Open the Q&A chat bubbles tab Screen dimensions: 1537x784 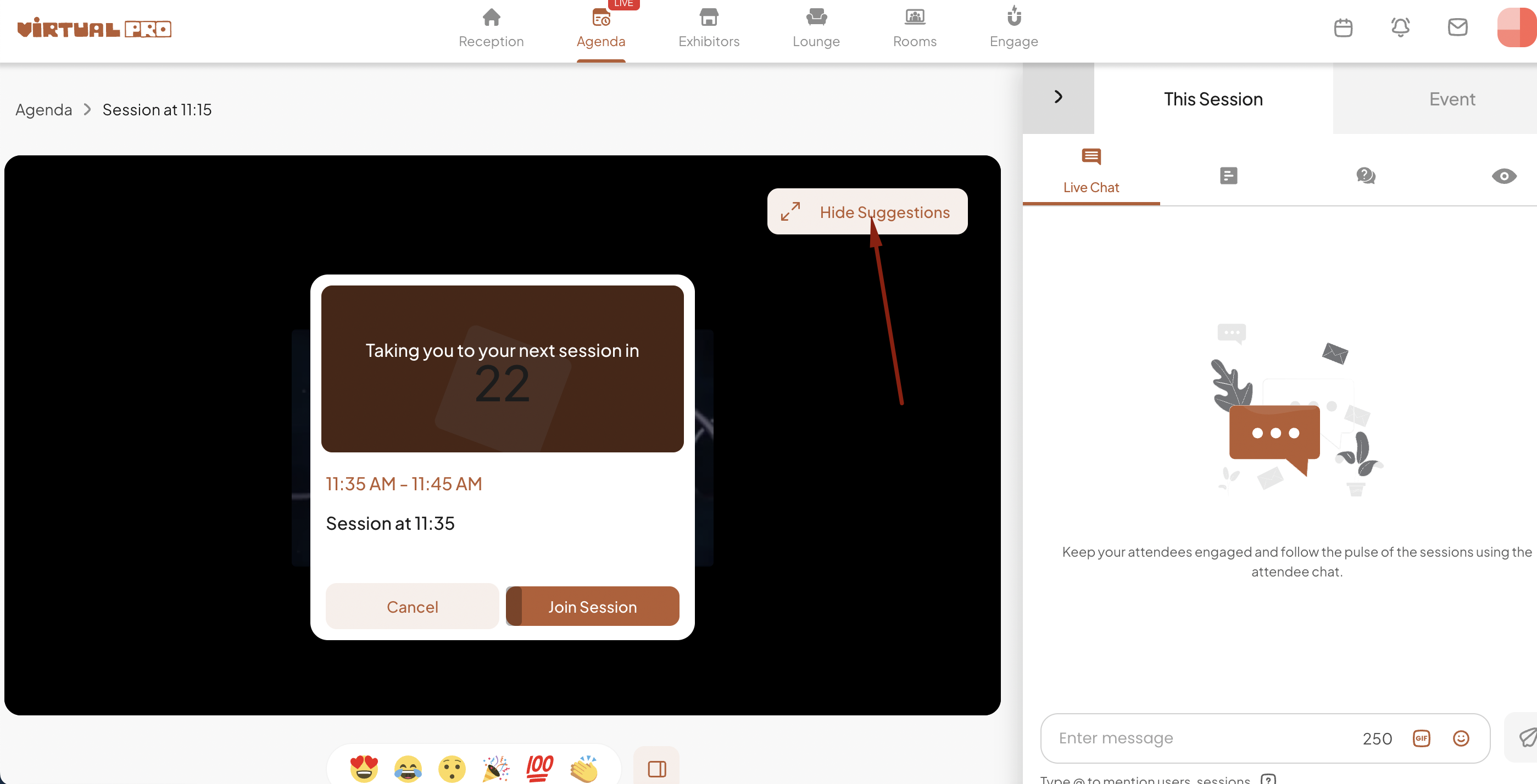(x=1366, y=175)
